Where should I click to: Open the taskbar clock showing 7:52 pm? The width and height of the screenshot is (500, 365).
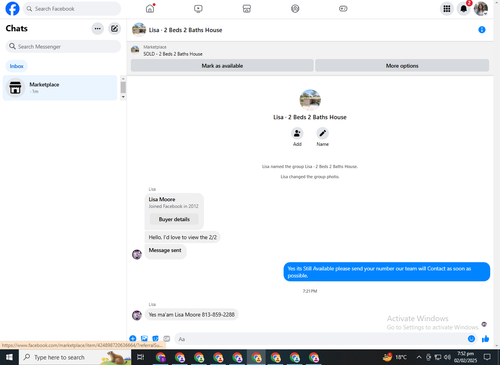[x=465, y=357]
